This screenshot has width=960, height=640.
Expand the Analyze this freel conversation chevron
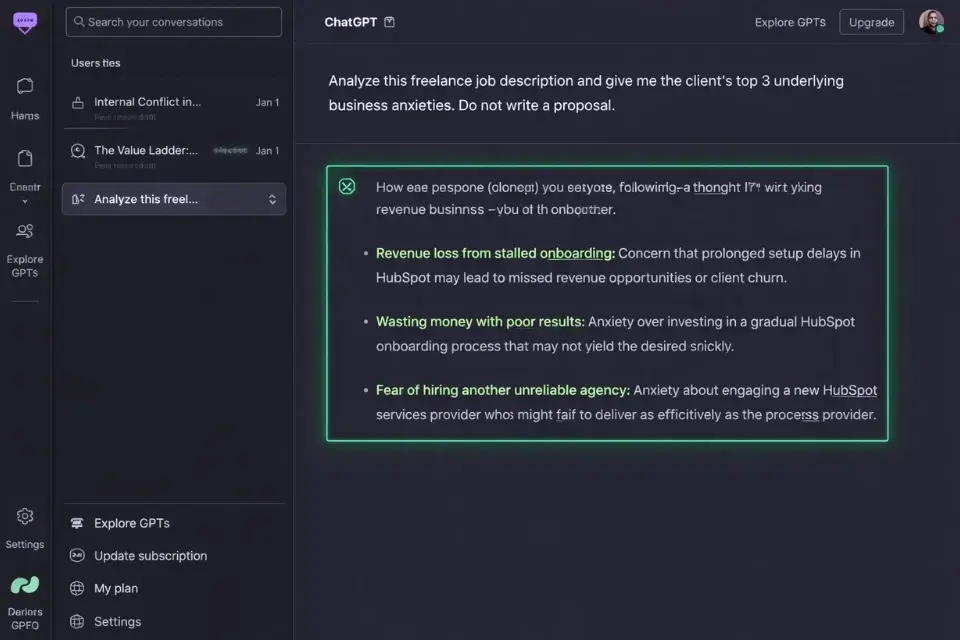pyautogui.click(x=271, y=199)
